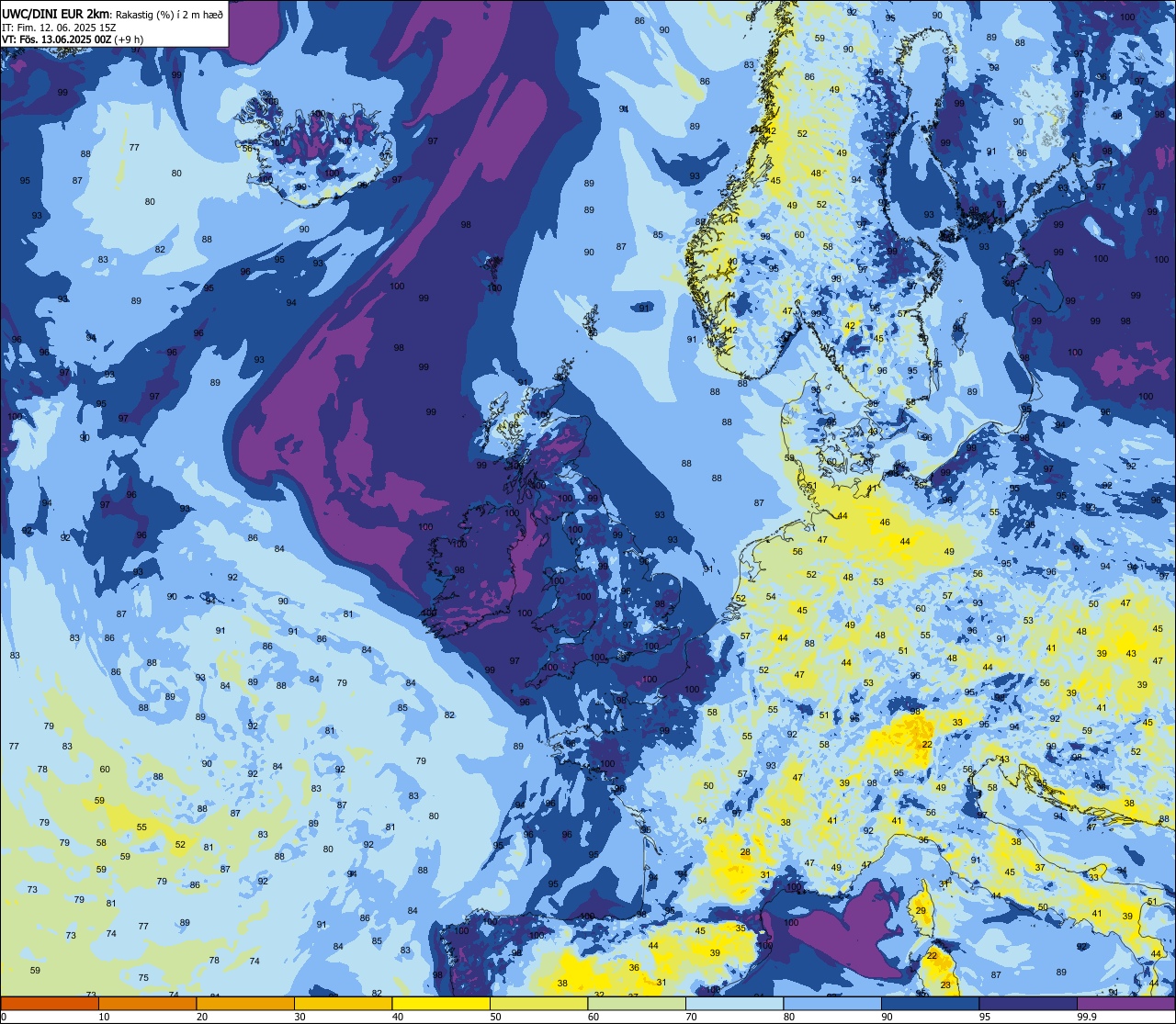This screenshot has width=1176, height=1024.
Task: Click the 40–50 bright yellow legend swatch
Action: [441, 1004]
